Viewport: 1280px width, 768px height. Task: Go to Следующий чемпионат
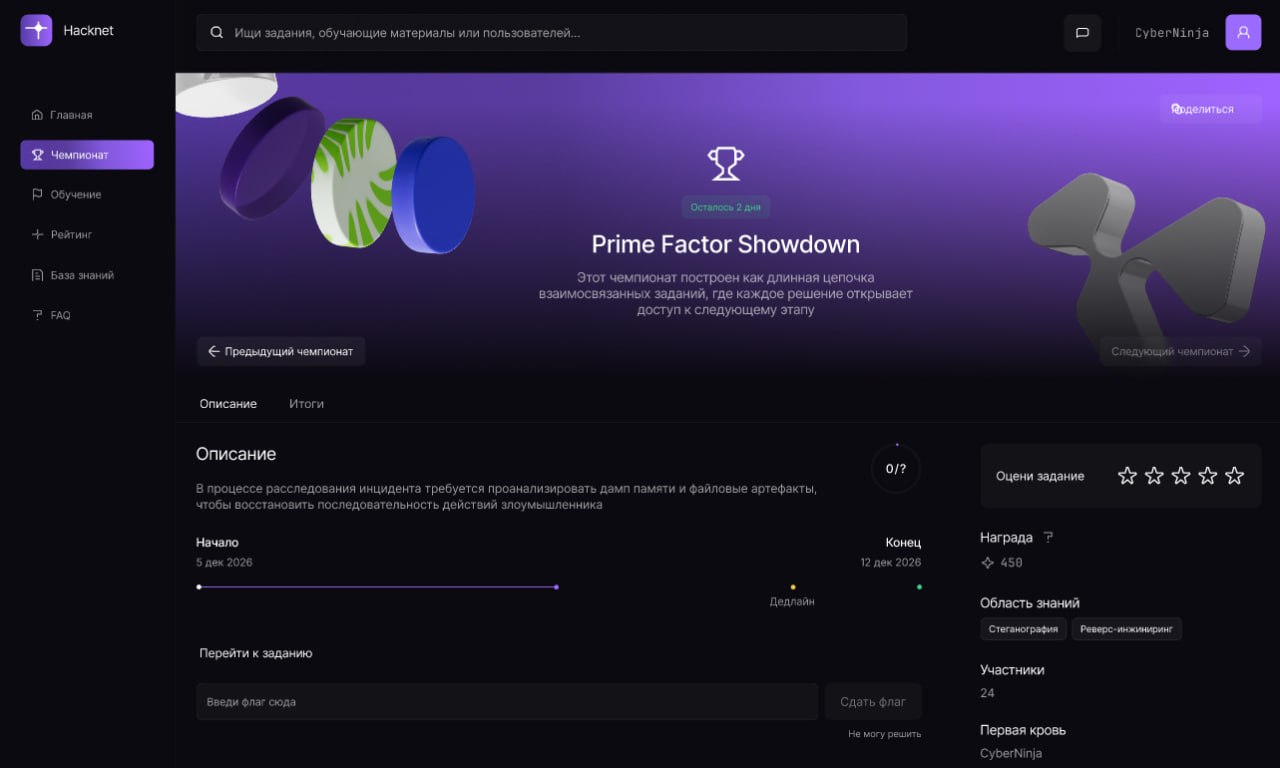[x=1180, y=351]
